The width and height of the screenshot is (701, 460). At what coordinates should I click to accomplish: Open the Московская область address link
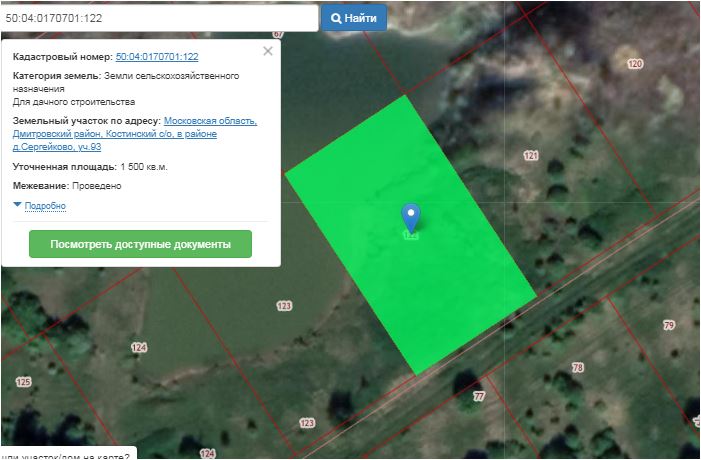[x=210, y=121]
